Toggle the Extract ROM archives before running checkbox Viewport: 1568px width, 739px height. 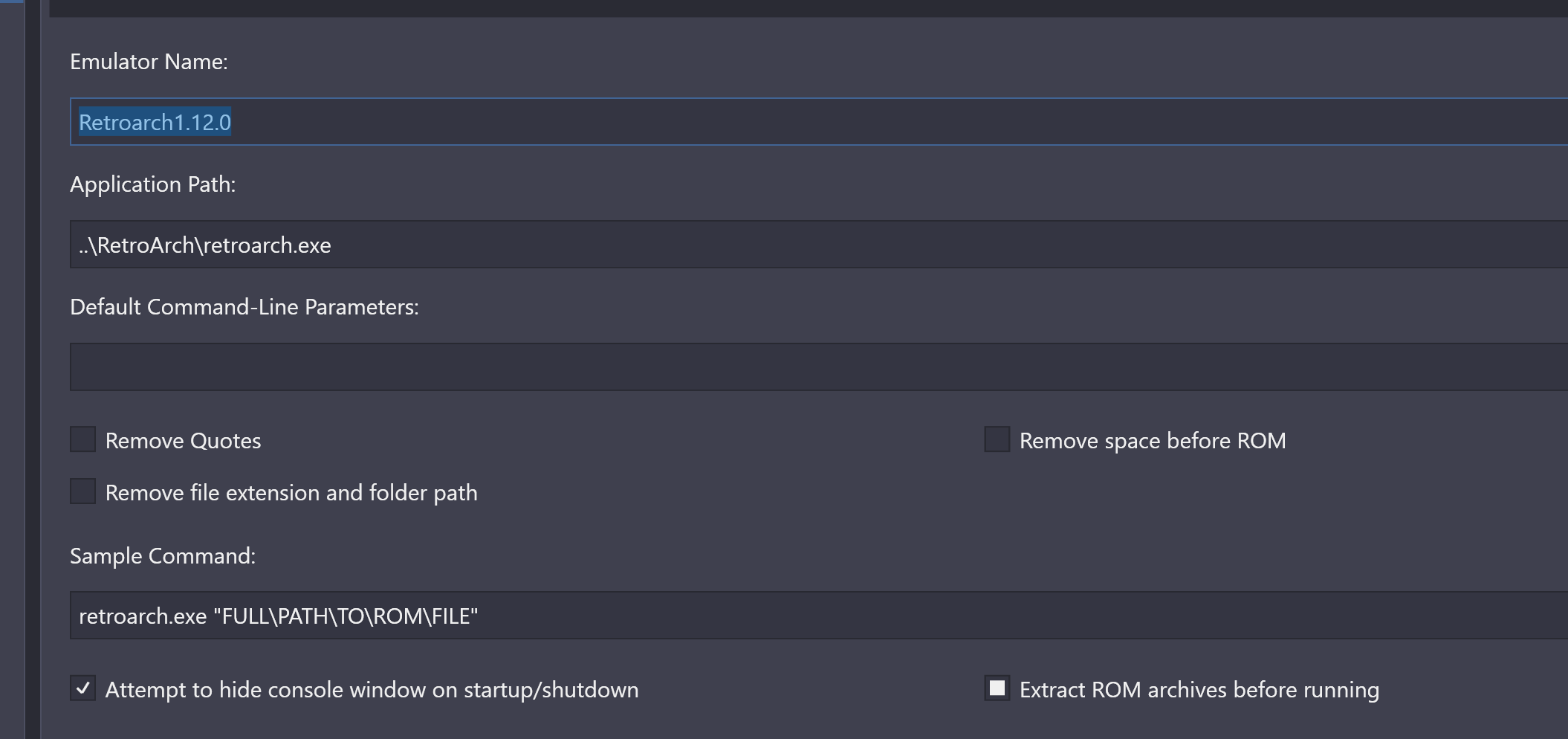point(997,688)
